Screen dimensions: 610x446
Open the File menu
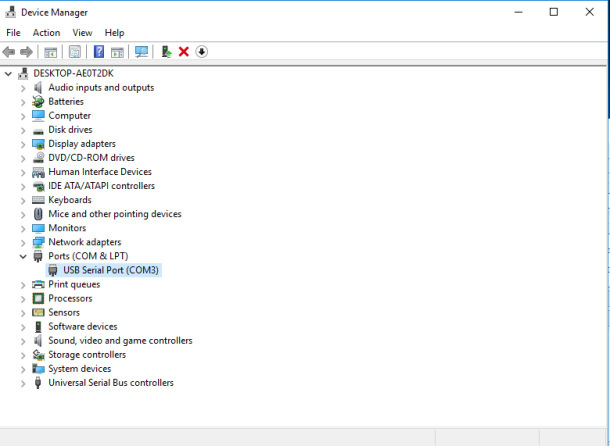13,33
